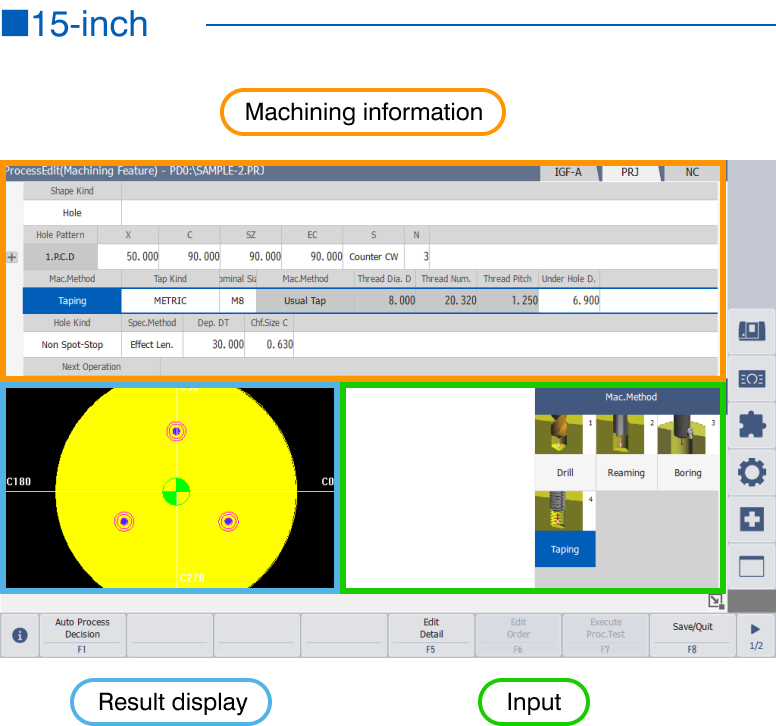Expand the row using the plus marker
776x726 pixels.
pos(12,257)
